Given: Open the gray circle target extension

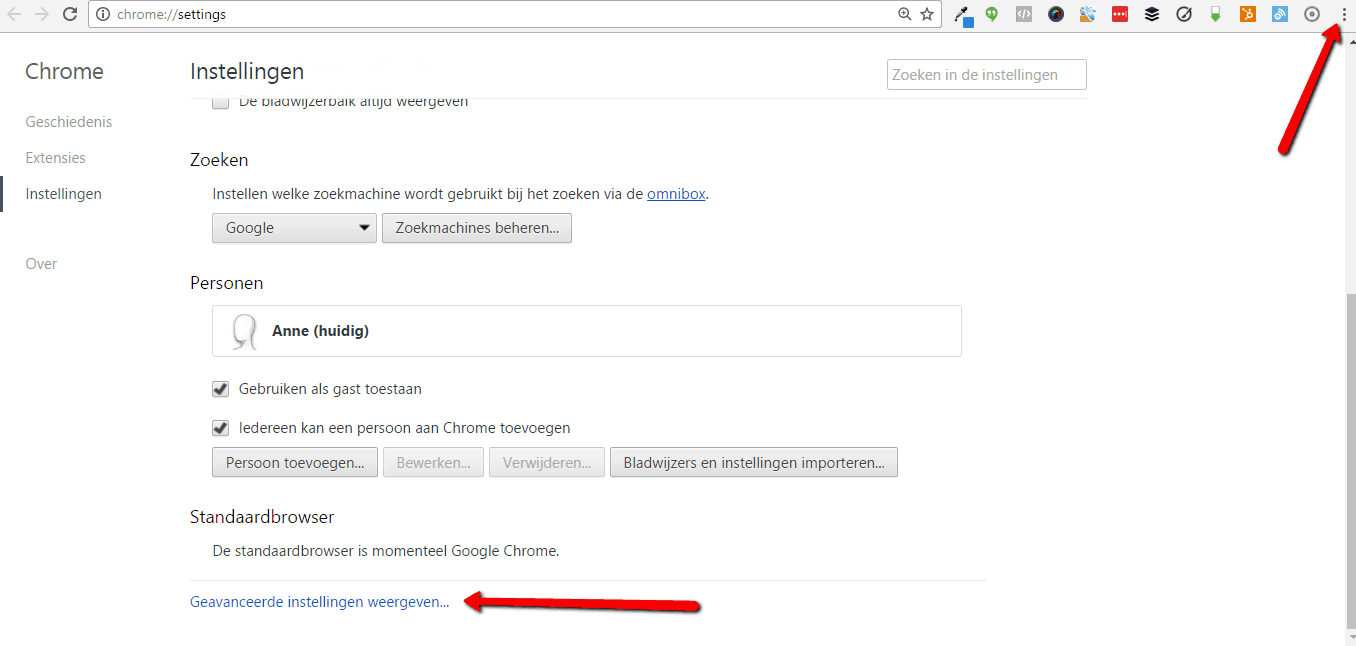Looking at the screenshot, I should coord(1312,14).
